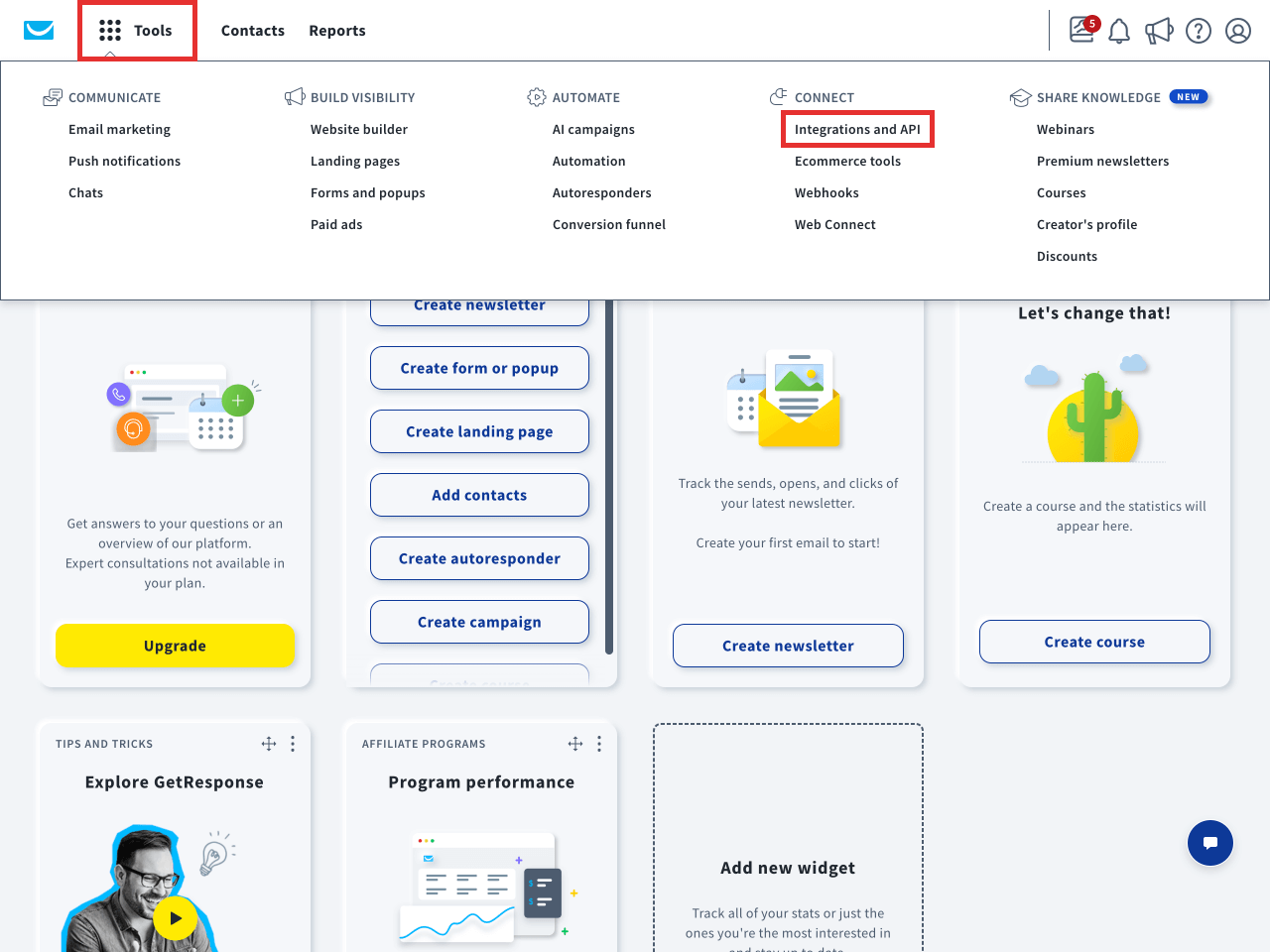The height and width of the screenshot is (952, 1270).
Task: Click the megaphone announcements icon
Action: (x=1159, y=31)
